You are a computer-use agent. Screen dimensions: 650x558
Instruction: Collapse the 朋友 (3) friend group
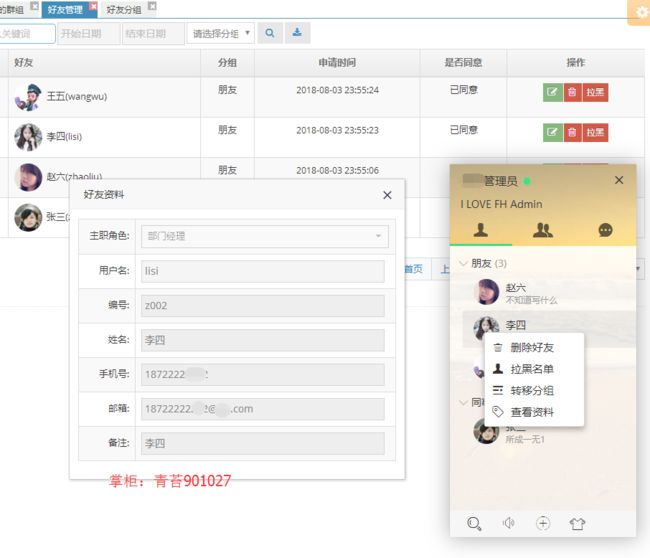[484, 263]
